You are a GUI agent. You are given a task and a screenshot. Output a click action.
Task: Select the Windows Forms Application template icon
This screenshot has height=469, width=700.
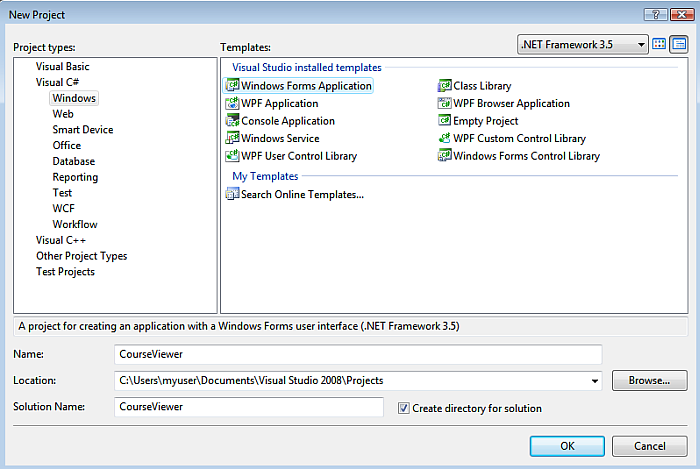pyautogui.click(x=233, y=86)
